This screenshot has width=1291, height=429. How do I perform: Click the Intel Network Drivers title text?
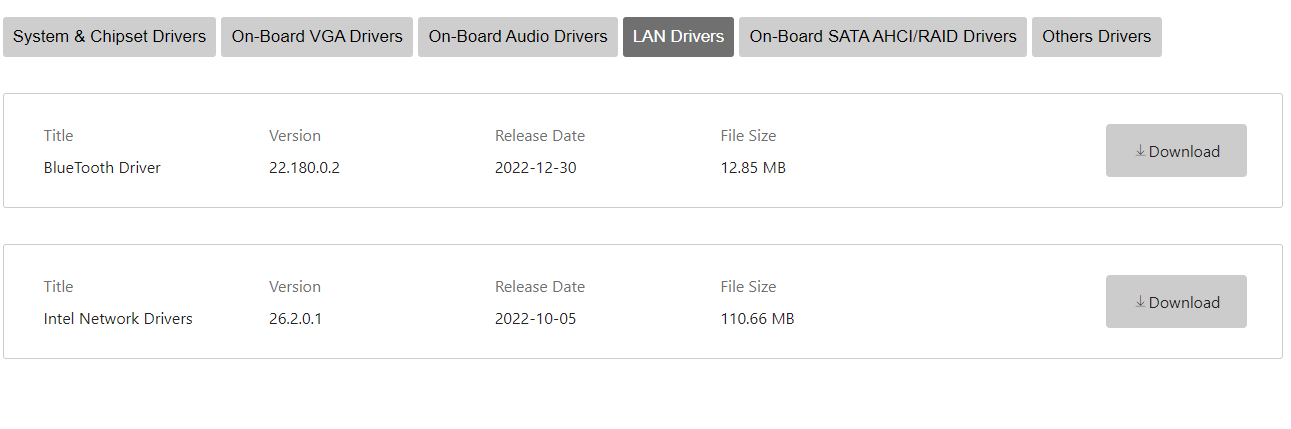[118, 319]
